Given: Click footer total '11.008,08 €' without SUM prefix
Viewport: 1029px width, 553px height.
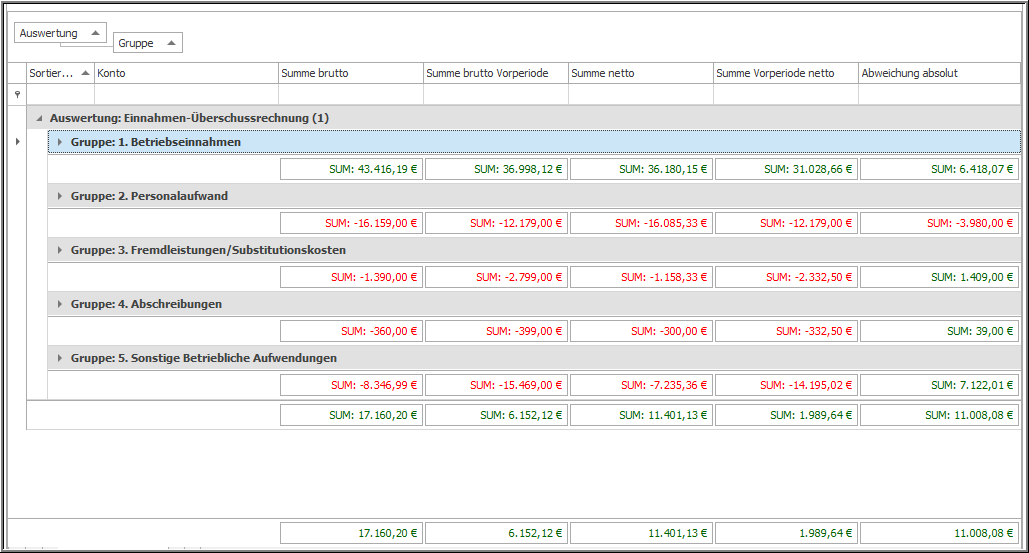Looking at the screenshot, I should (984, 533).
